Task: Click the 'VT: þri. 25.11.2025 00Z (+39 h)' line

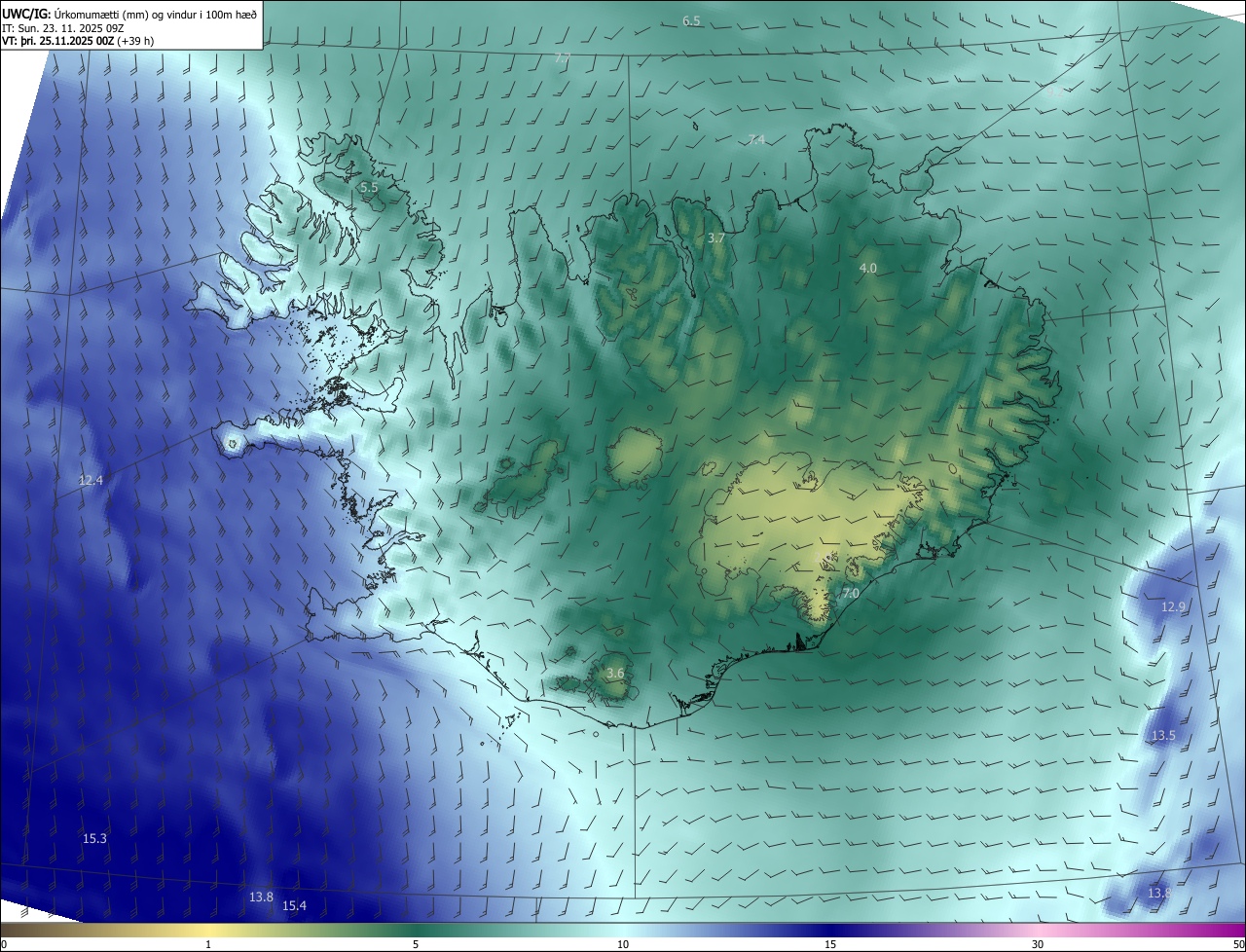Action: coord(78,41)
